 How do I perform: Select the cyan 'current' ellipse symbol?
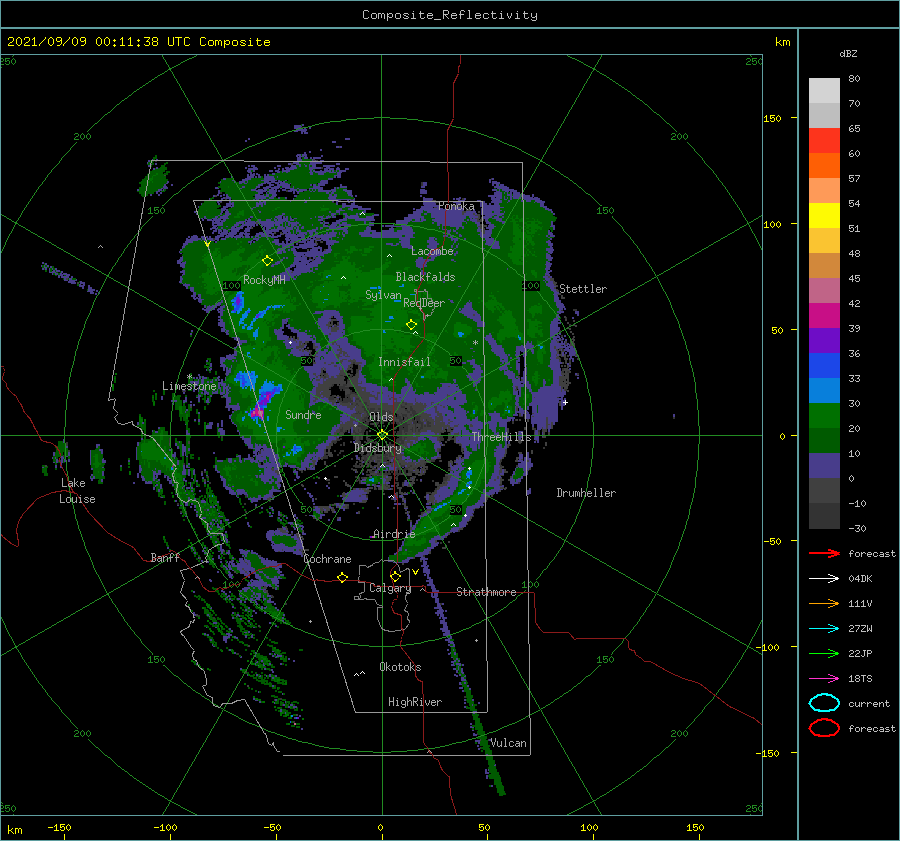pyautogui.click(x=824, y=703)
